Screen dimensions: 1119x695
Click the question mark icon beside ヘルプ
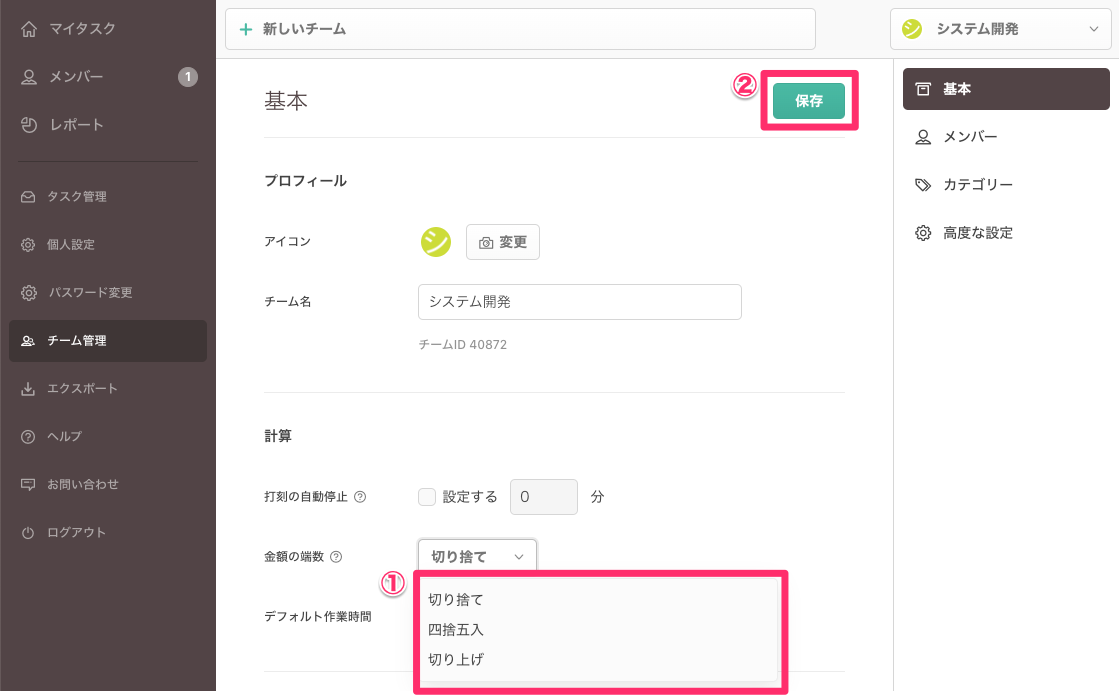coord(28,437)
